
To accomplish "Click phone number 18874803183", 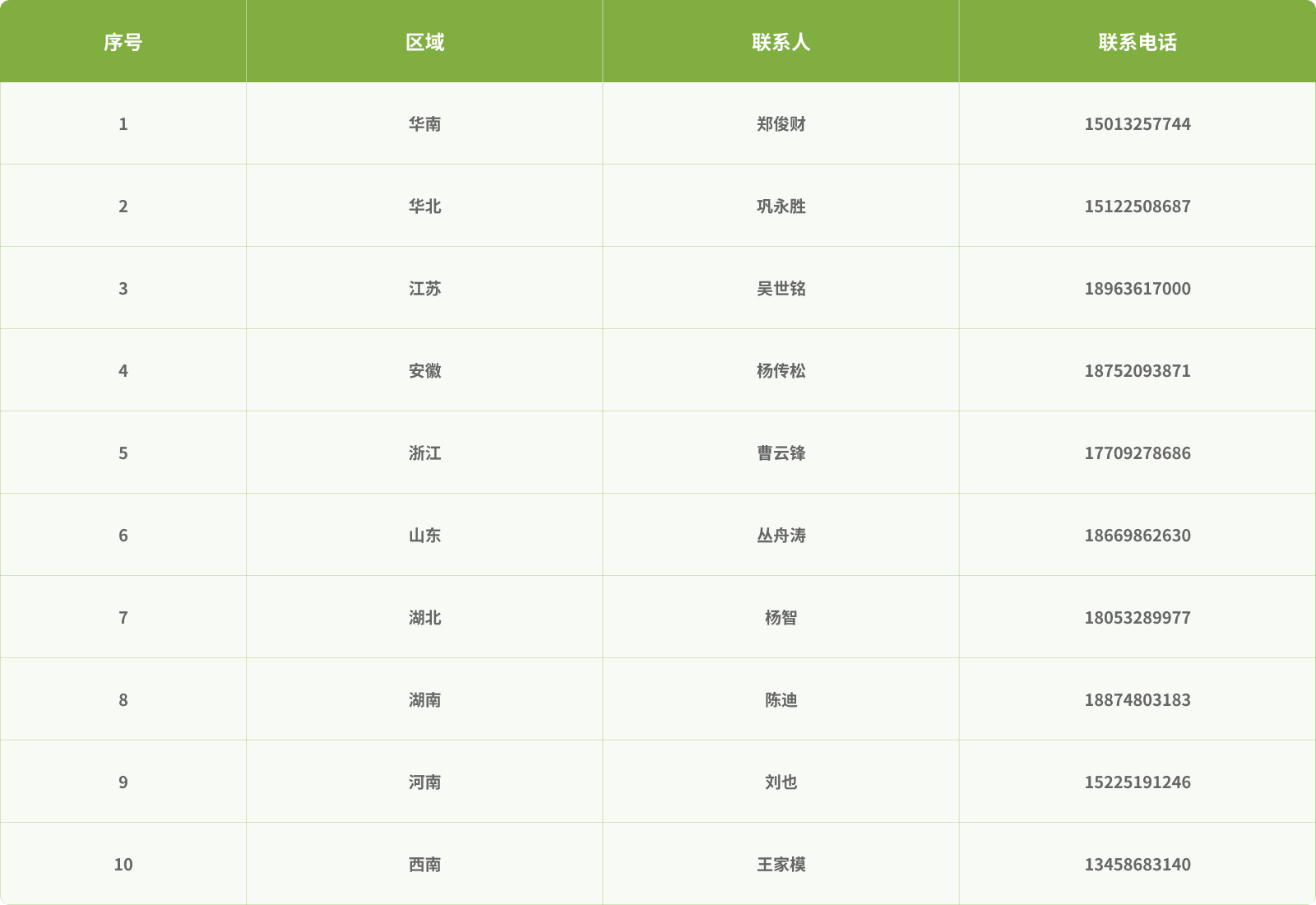I will tap(1137, 700).
